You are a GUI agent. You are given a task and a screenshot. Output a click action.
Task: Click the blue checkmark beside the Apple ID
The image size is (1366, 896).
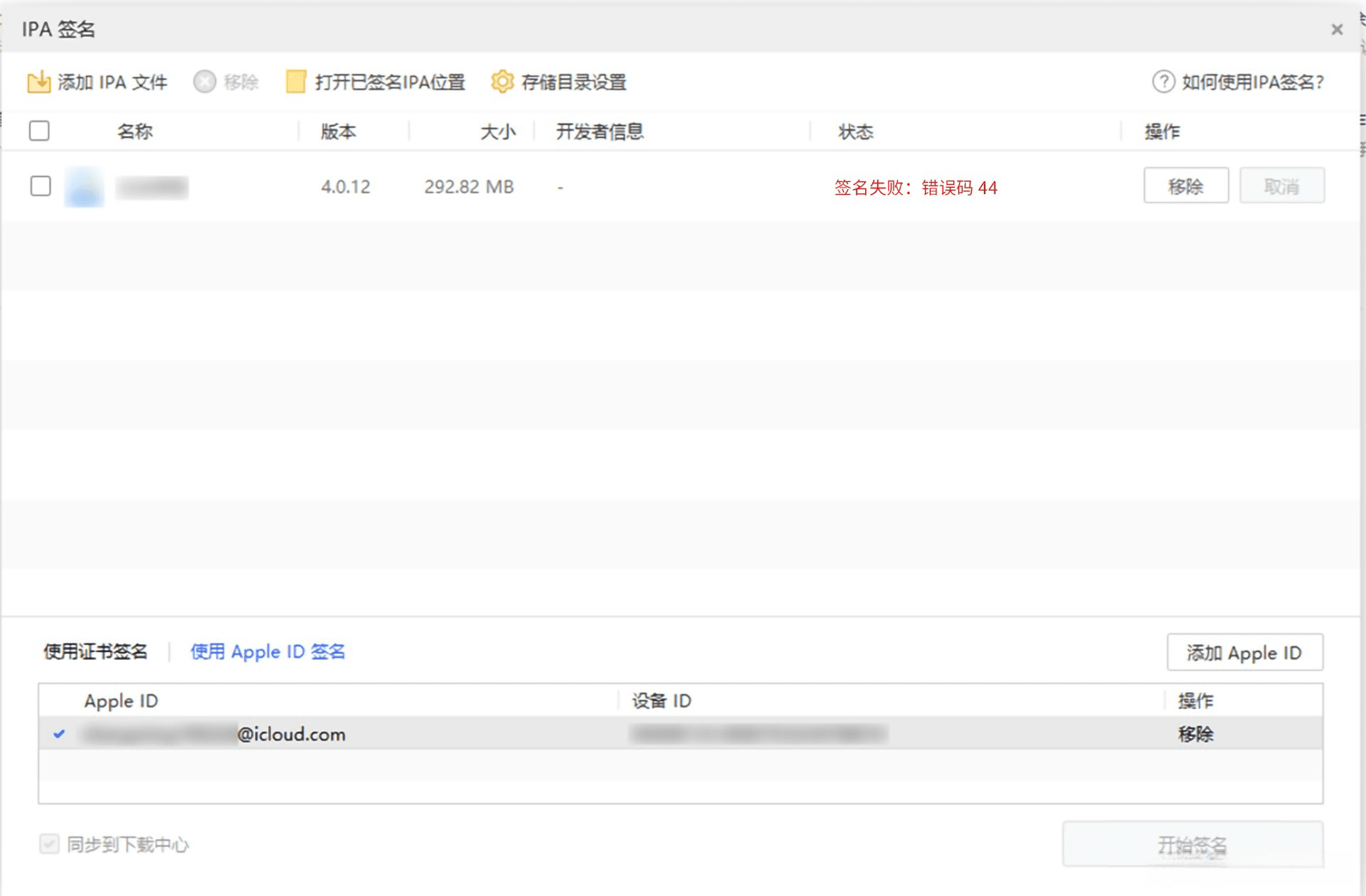(60, 734)
